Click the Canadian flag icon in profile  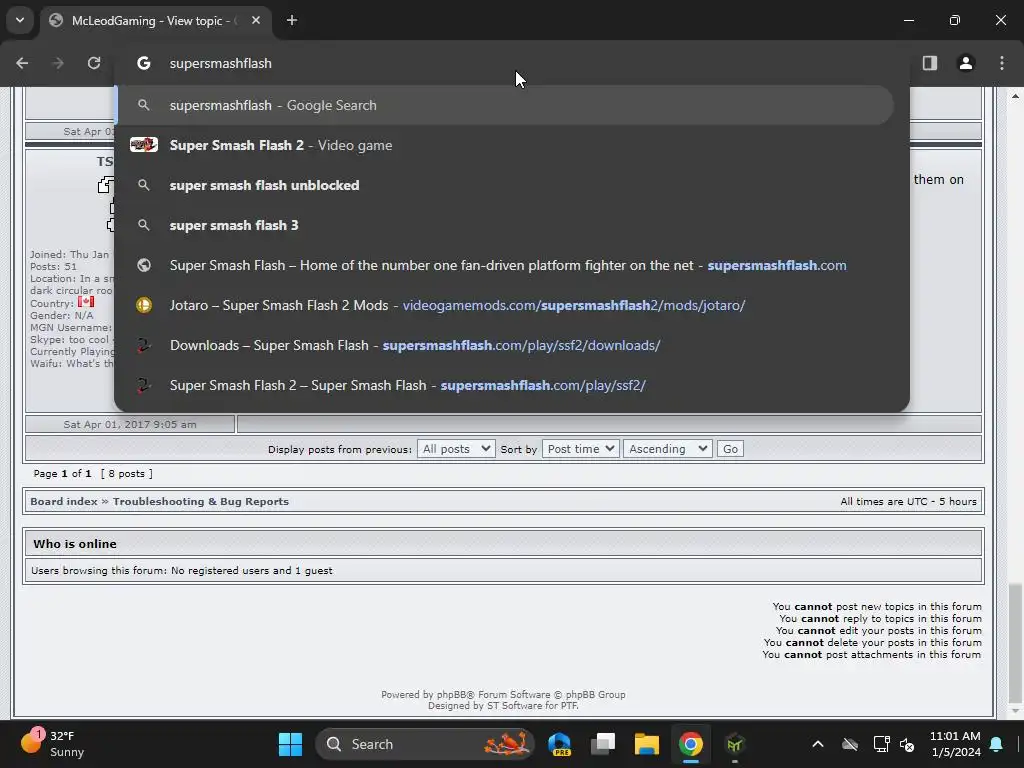[x=86, y=302]
